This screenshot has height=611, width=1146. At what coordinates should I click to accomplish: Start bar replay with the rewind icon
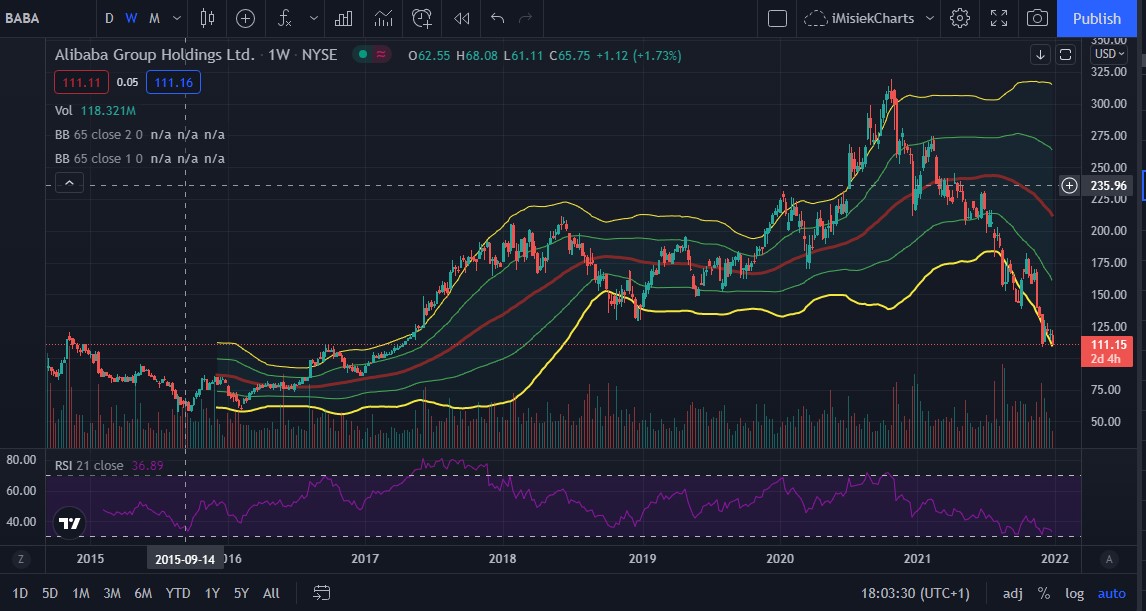[461, 18]
